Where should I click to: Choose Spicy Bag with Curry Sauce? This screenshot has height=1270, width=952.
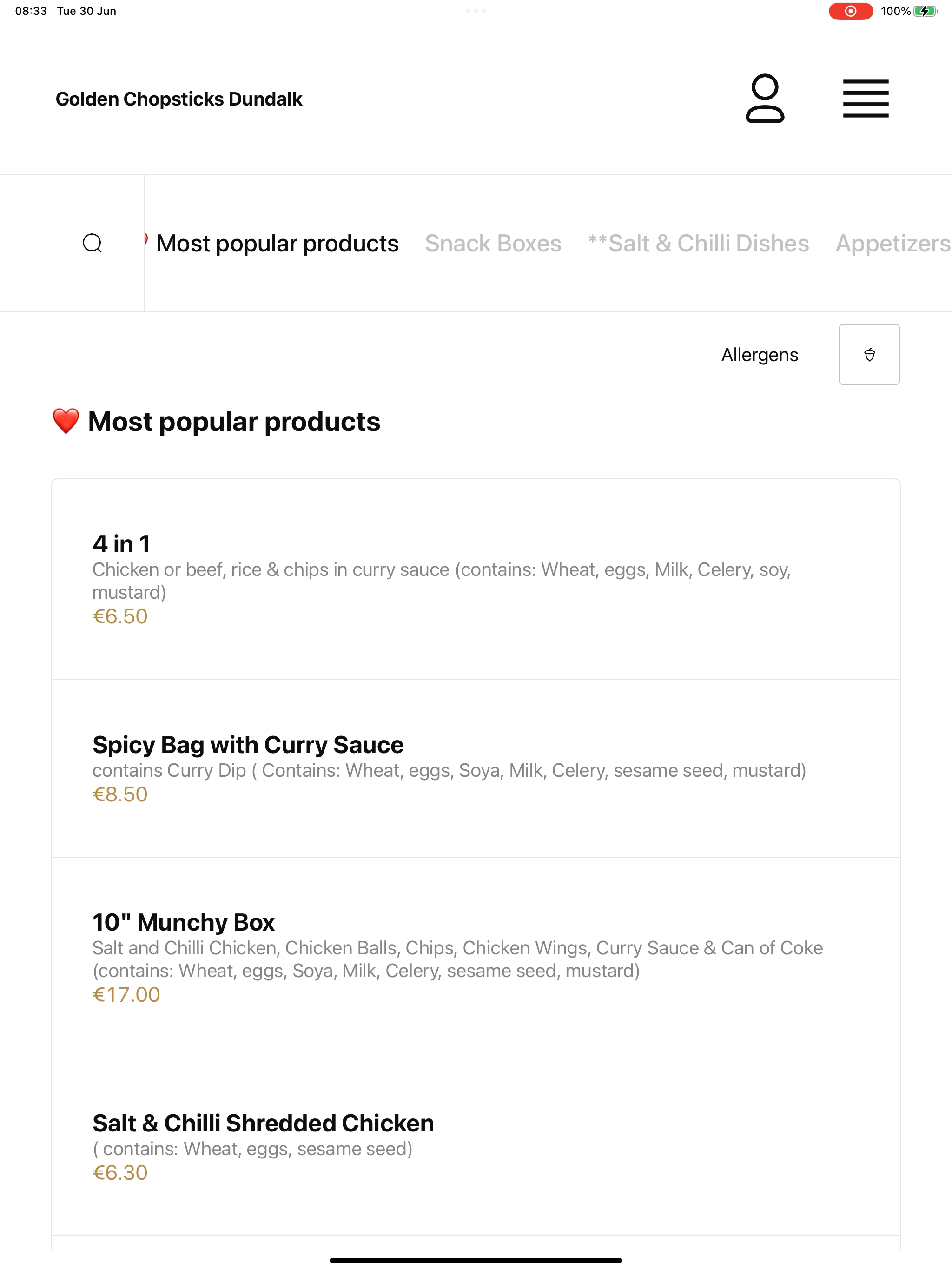point(476,769)
